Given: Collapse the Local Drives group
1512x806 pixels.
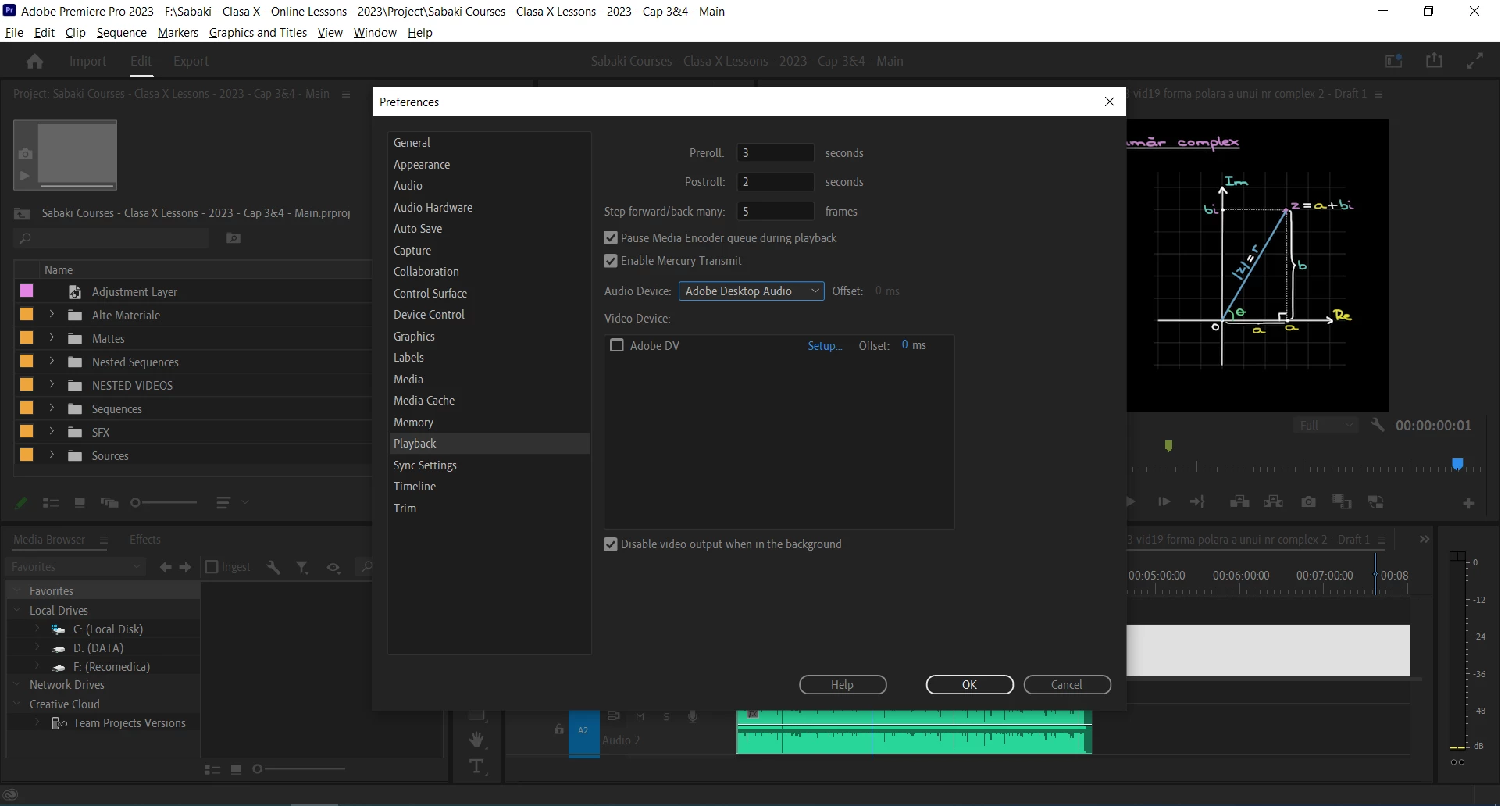Looking at the screenshot, I should tap(17, 610).
